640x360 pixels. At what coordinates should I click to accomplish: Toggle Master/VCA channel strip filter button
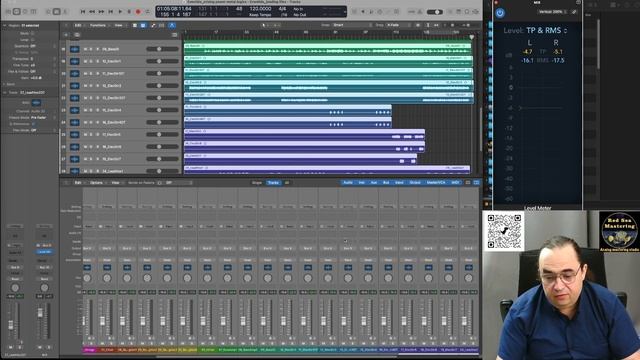[x=436, y=183]
